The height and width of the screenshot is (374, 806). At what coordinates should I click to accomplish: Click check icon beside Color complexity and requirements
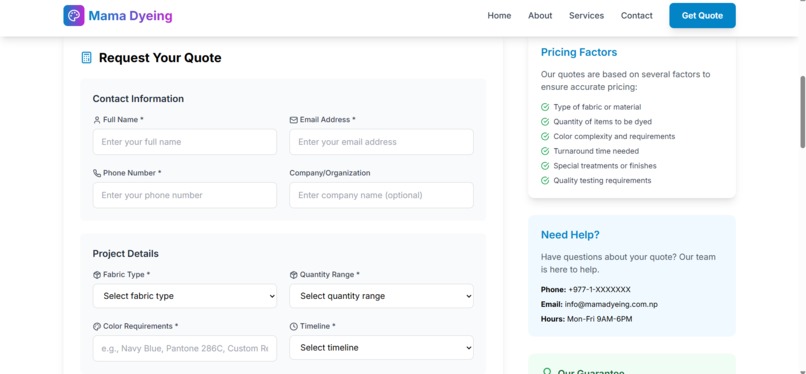pos(545,136)
